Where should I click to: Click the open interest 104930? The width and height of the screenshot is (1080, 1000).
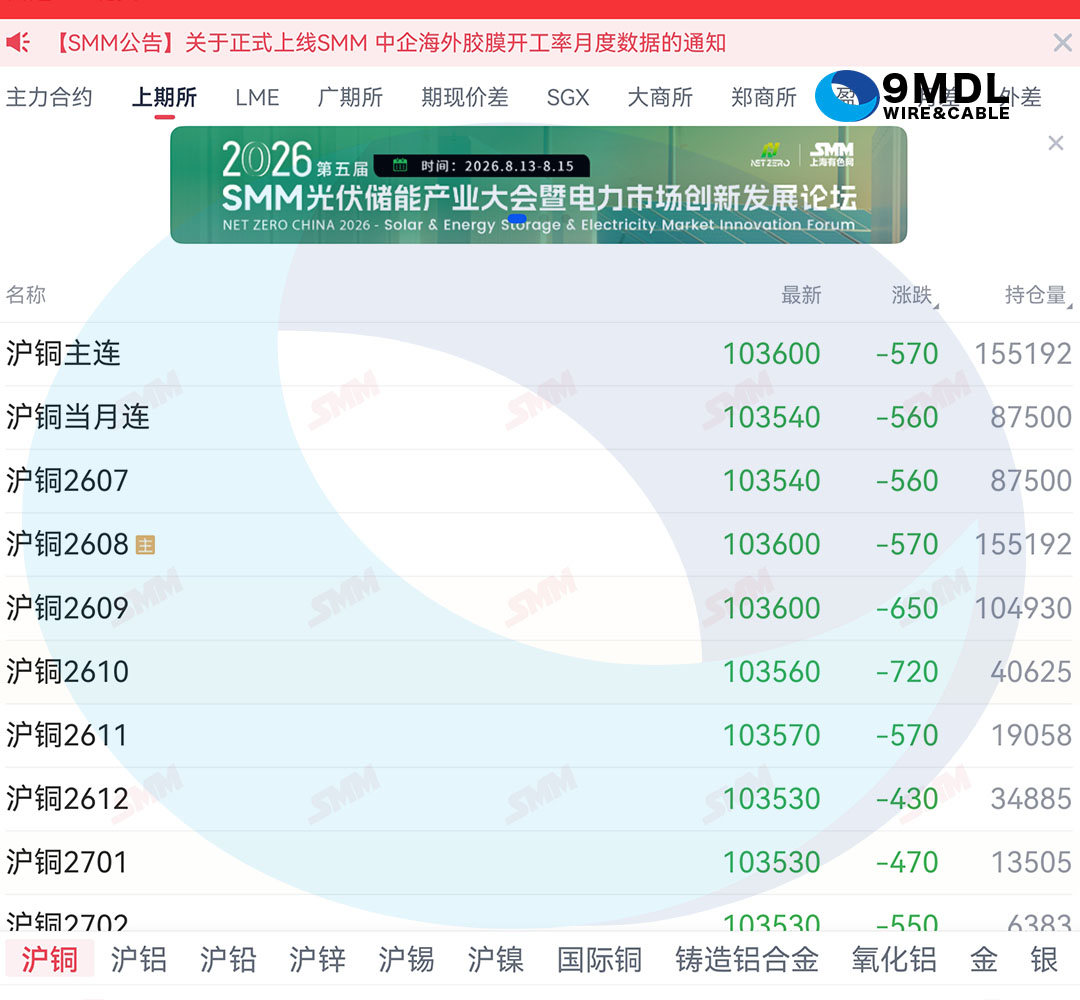[x=1024, y=608]
